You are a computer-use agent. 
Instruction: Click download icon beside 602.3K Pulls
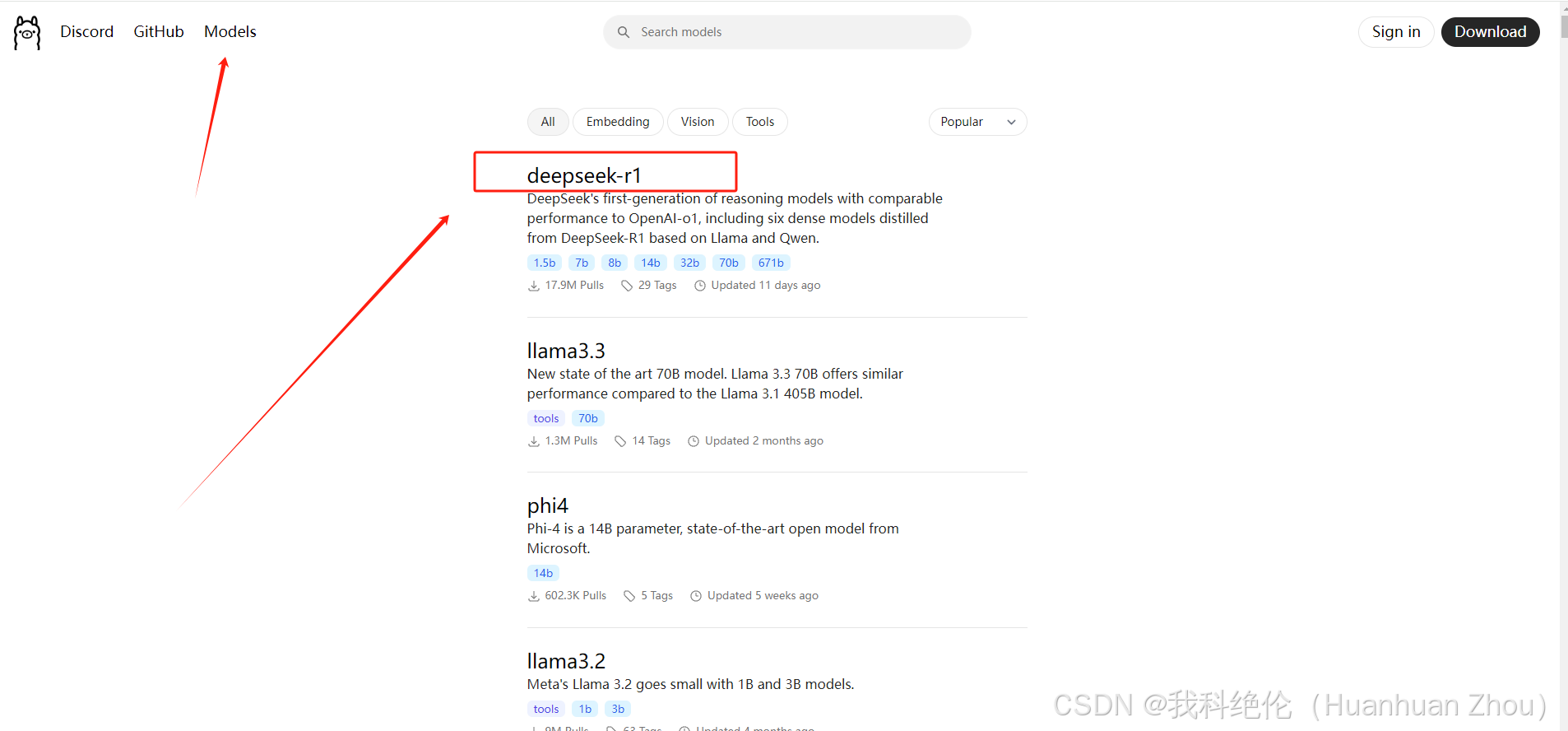(534, 596)
